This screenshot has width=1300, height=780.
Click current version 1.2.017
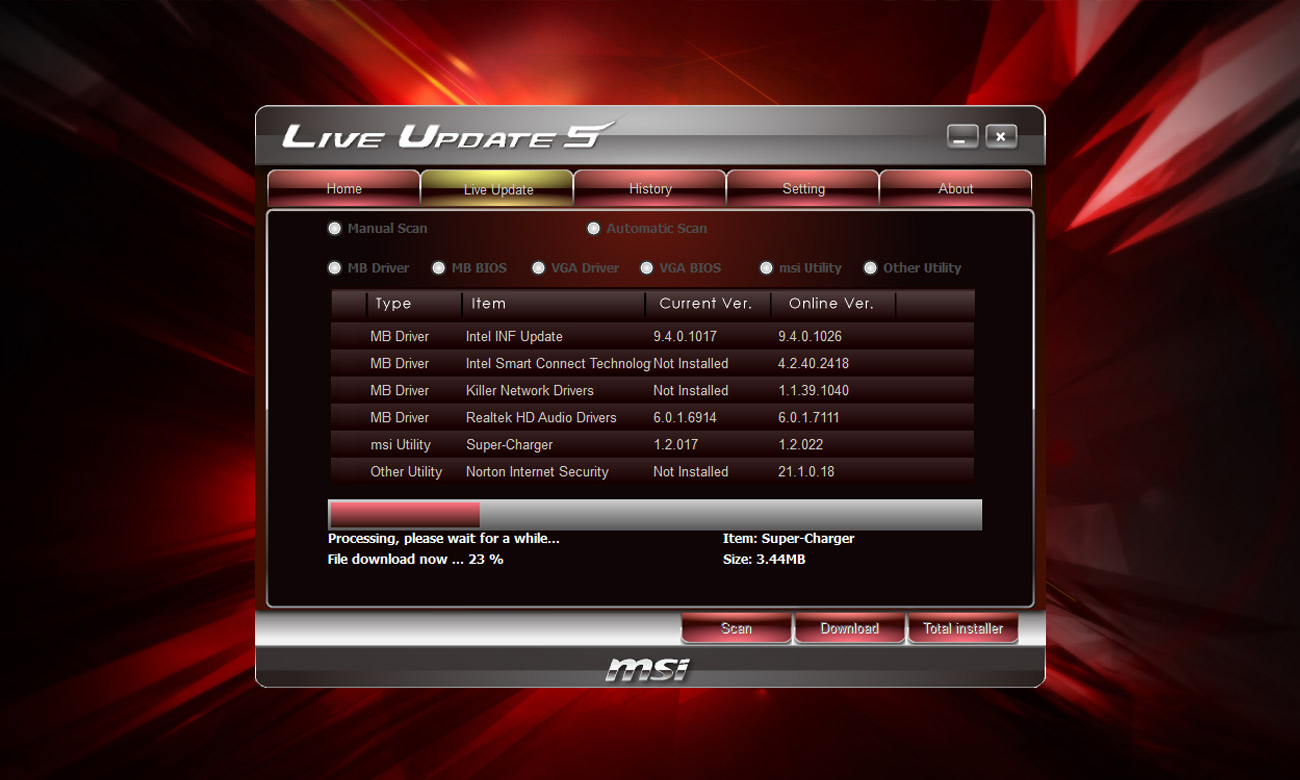676,445
